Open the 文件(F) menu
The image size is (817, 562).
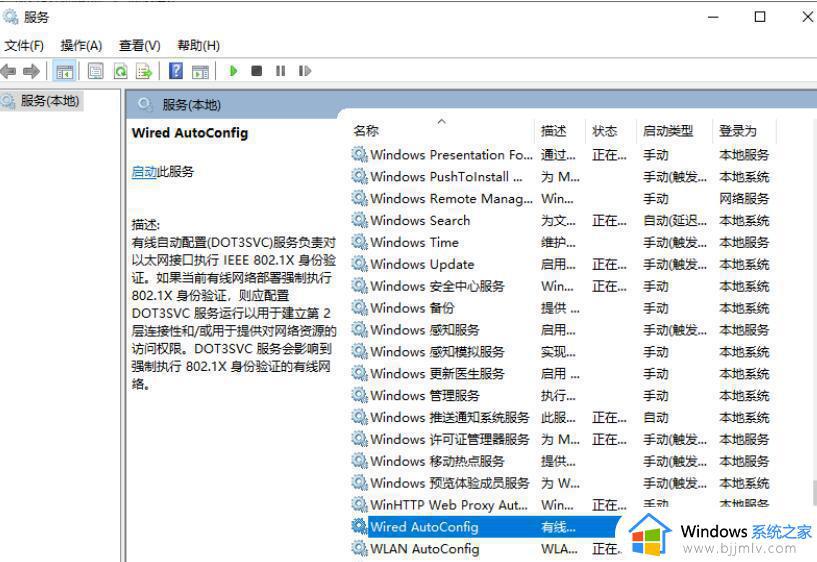[24, 46]
